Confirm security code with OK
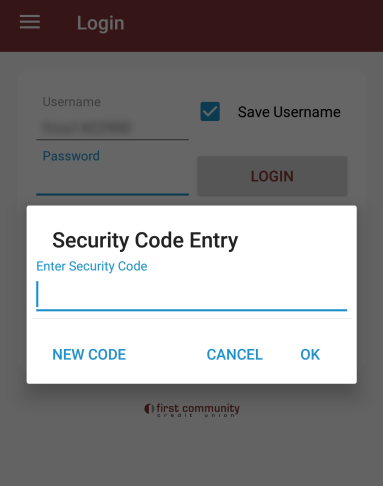Image resolution: width=383 pixels, height=486 pixels. tap(310, 354)
